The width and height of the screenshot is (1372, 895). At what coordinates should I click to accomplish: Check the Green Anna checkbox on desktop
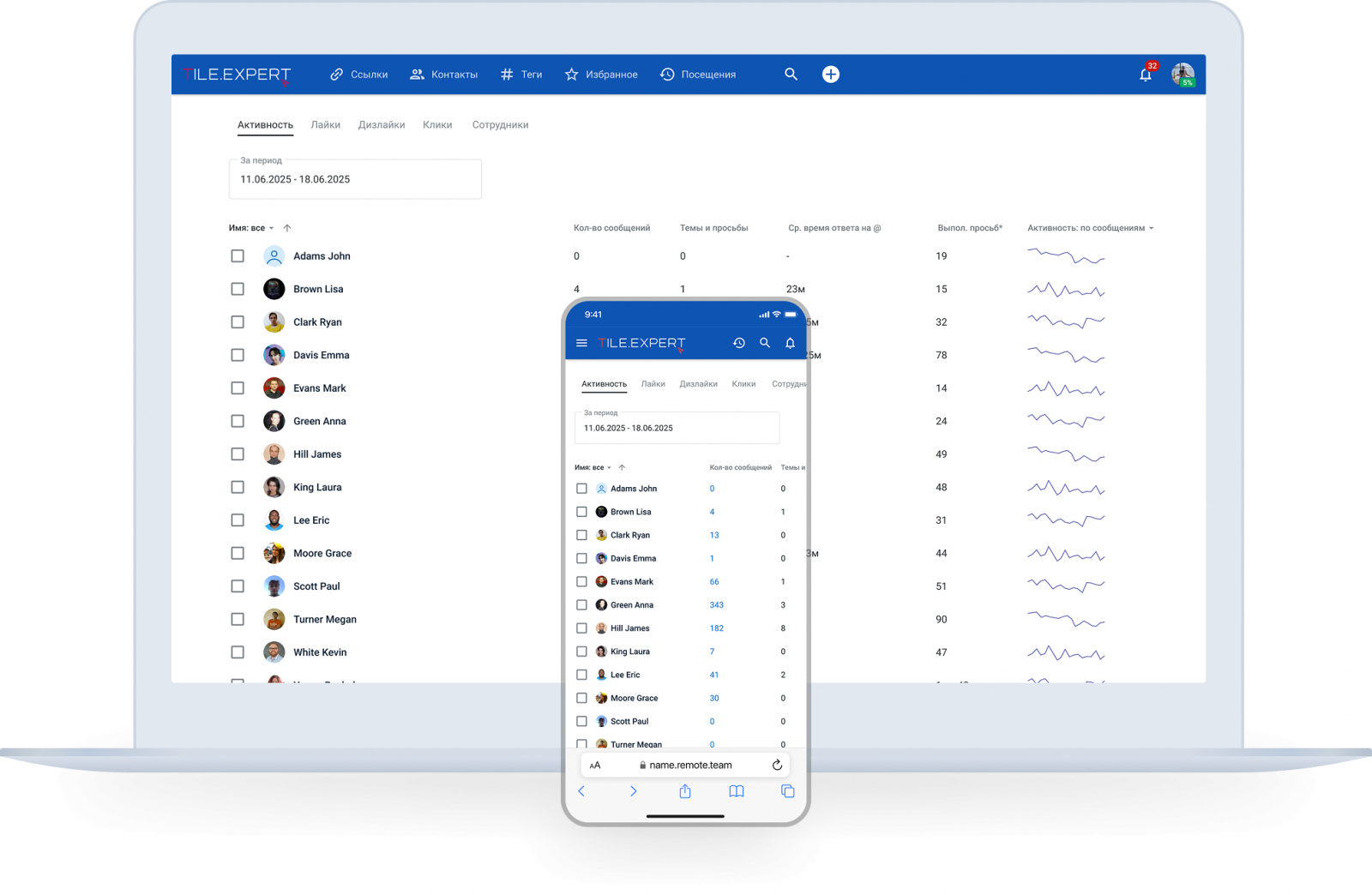(x=238, y=421)
